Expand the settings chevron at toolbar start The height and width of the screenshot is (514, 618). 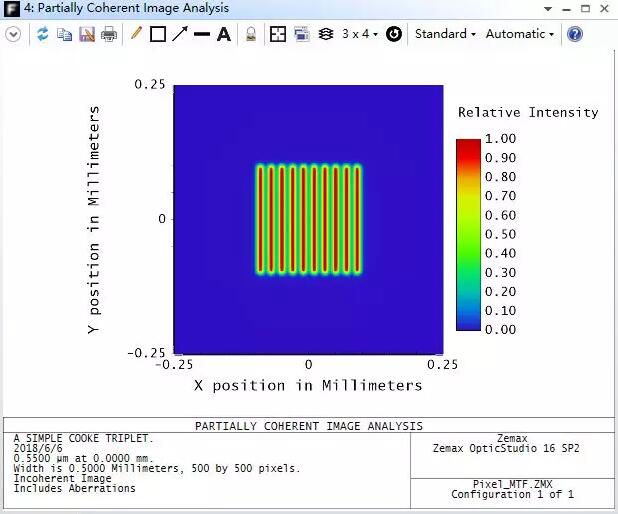coord(13,34)
